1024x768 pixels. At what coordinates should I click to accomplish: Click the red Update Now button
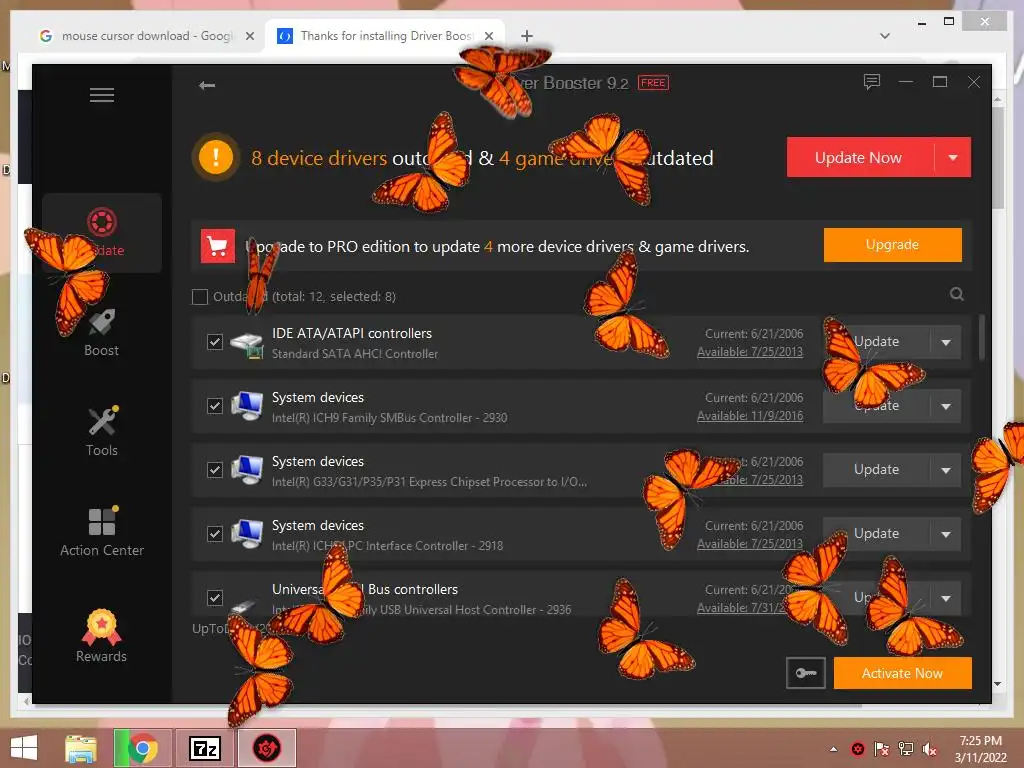pyautogui.click(x=860, y=157)
